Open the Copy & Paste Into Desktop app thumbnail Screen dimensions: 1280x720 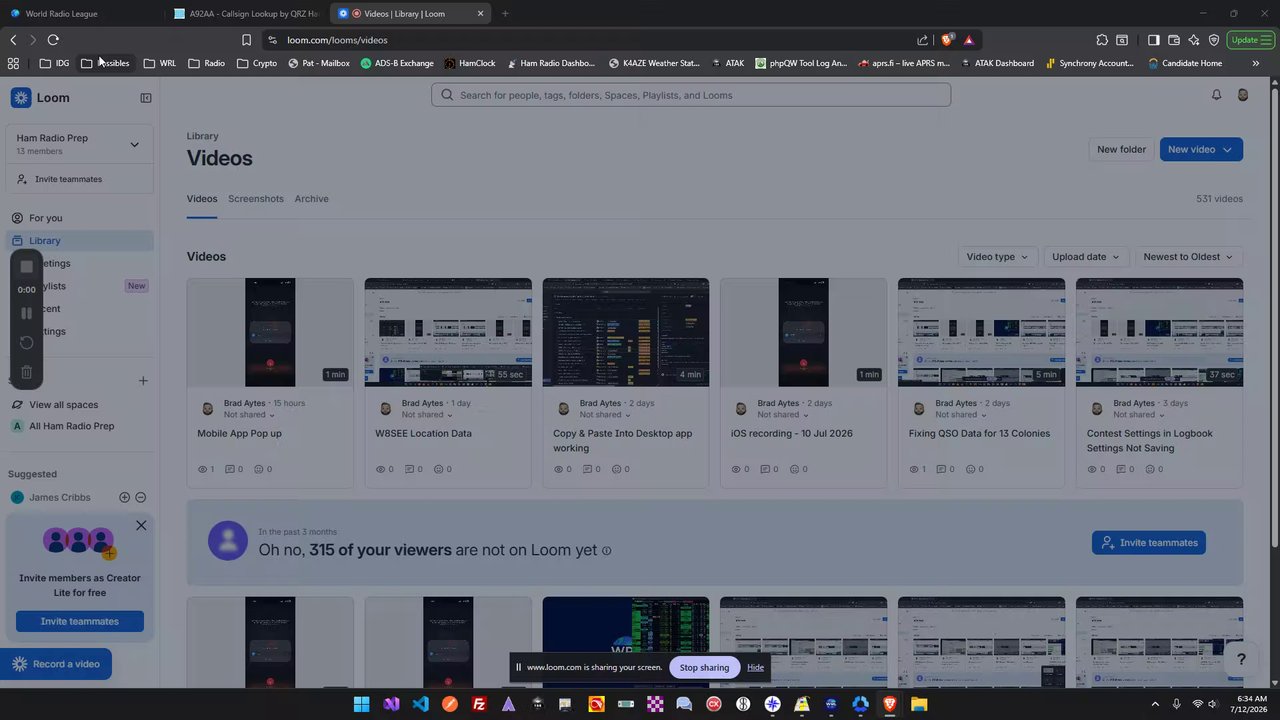pos(626,332)
